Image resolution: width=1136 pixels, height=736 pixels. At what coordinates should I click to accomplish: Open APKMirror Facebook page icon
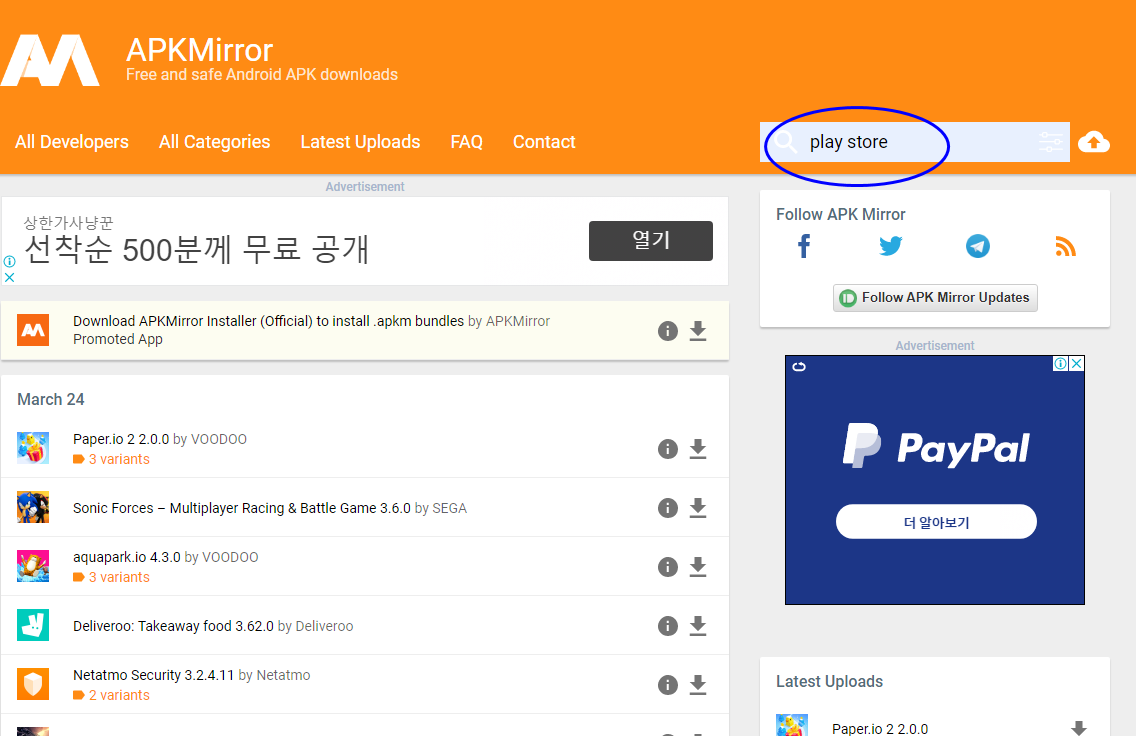pos(803,246)
